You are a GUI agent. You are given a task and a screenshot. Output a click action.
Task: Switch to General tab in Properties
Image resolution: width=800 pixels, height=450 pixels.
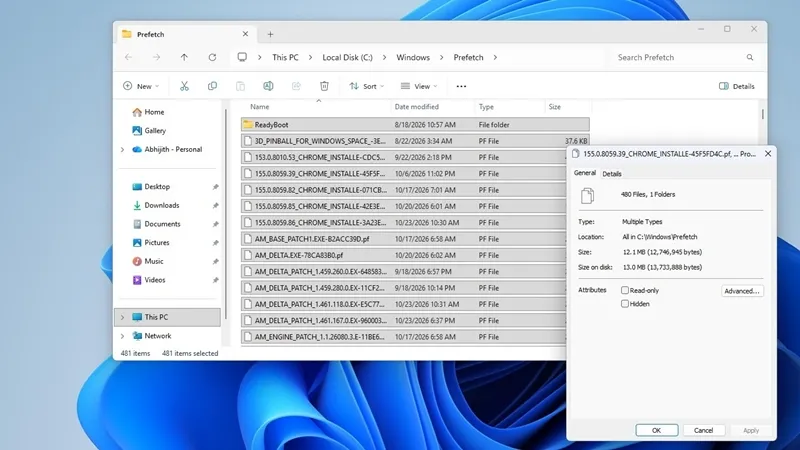point(585,173)
